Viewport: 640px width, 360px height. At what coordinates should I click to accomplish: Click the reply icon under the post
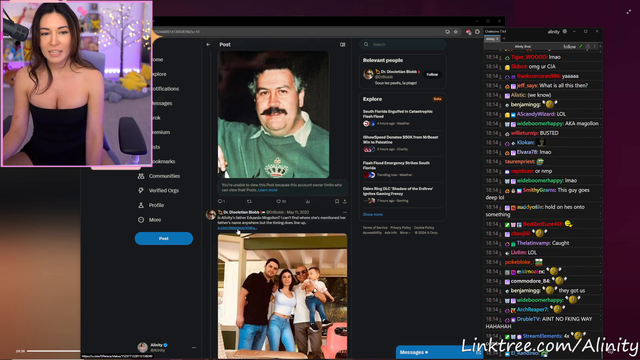coord(221,201)
